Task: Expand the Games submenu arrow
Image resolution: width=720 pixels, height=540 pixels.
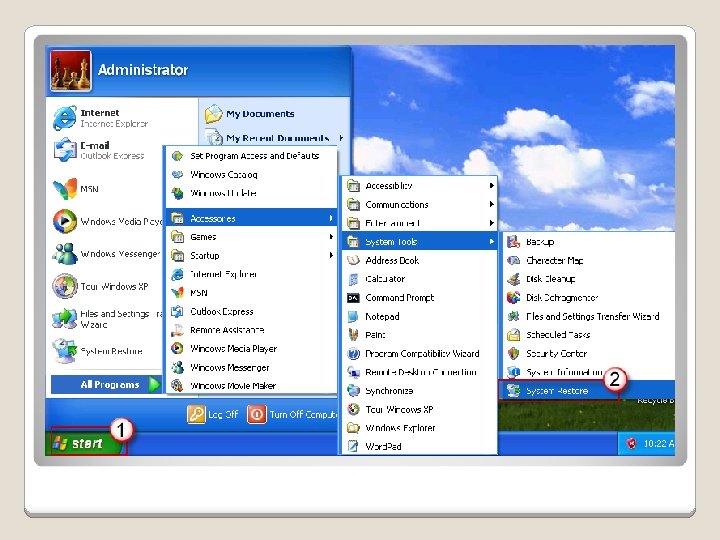Action: pyautogui.click(x=331, y=236)
